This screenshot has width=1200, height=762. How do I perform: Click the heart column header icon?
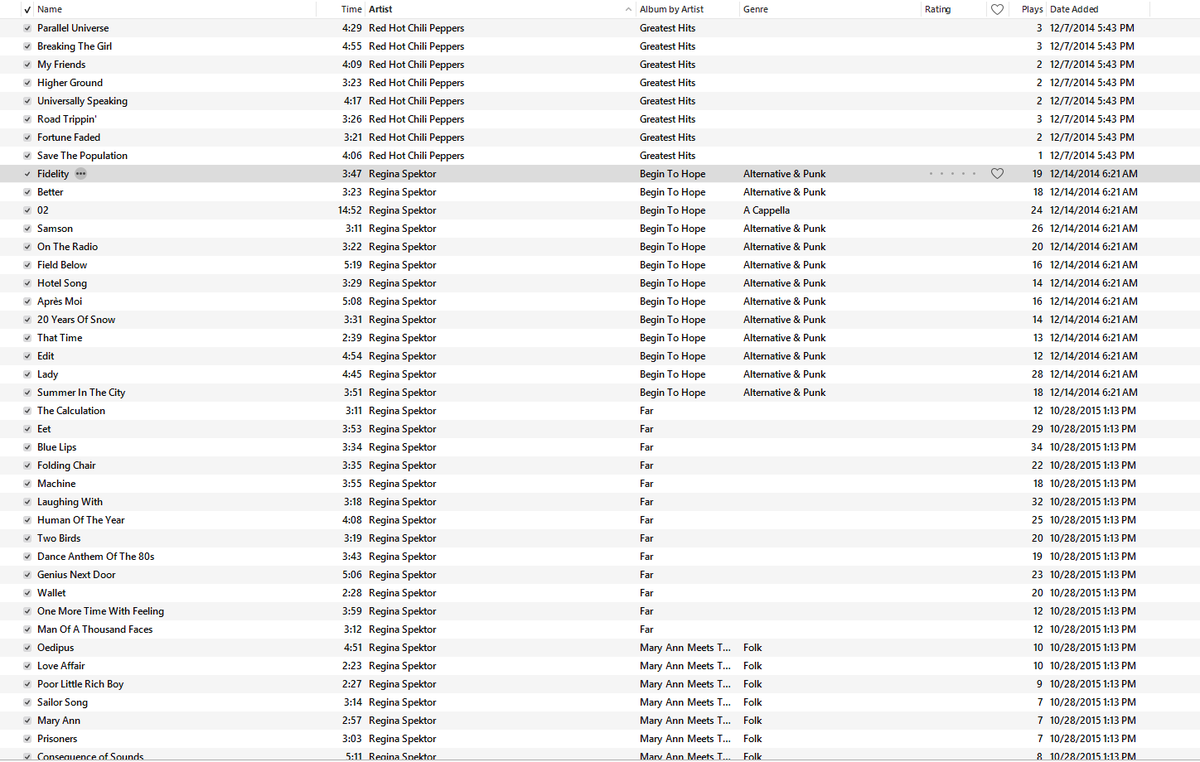[x=996, y=9]
